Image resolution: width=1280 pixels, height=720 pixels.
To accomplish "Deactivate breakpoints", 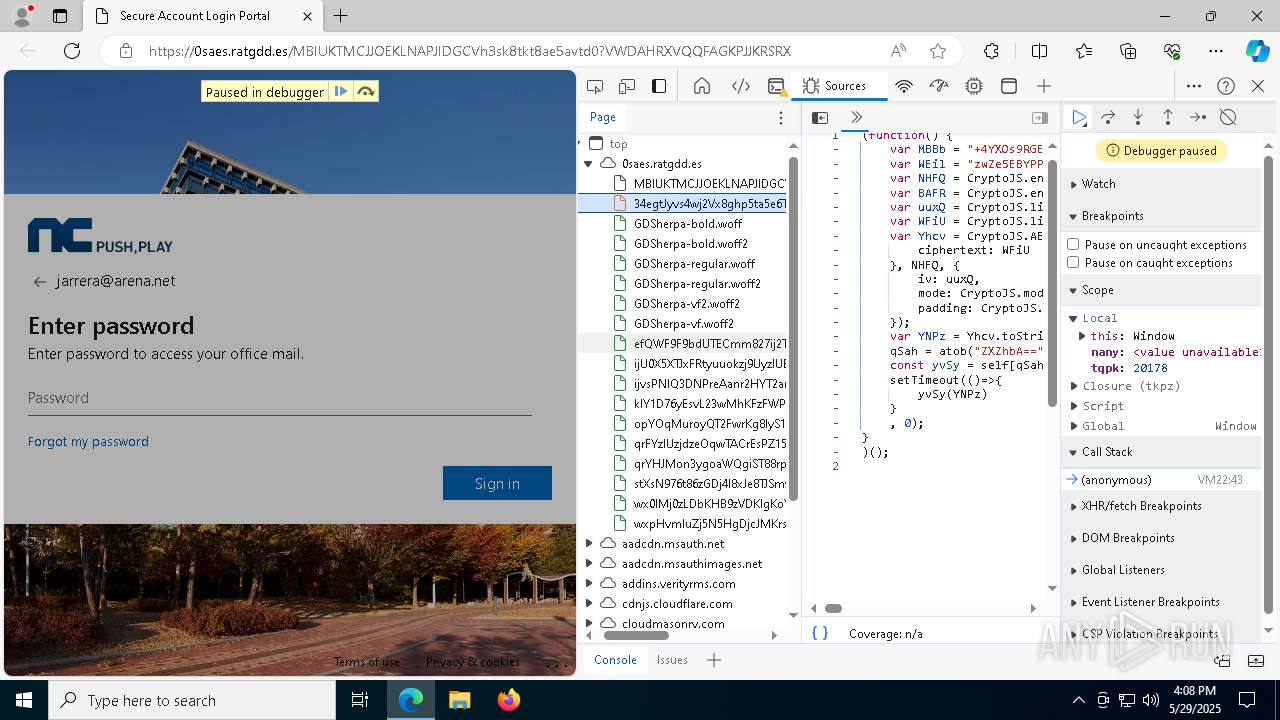I will [1228, 117].
